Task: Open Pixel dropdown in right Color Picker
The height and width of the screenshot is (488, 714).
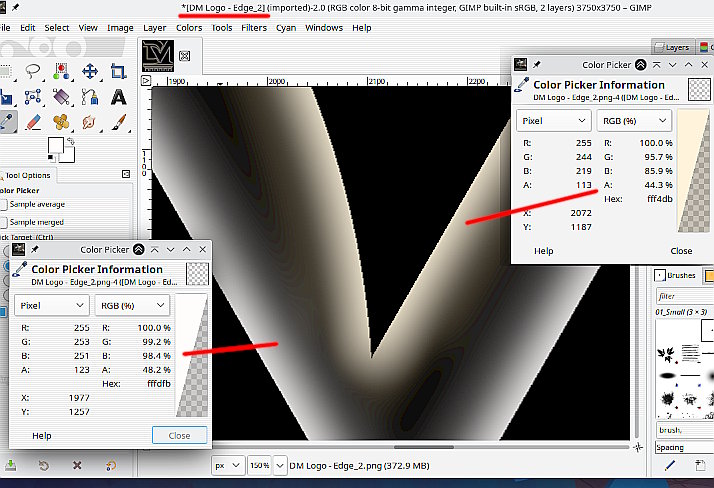Action: [554, 121]
